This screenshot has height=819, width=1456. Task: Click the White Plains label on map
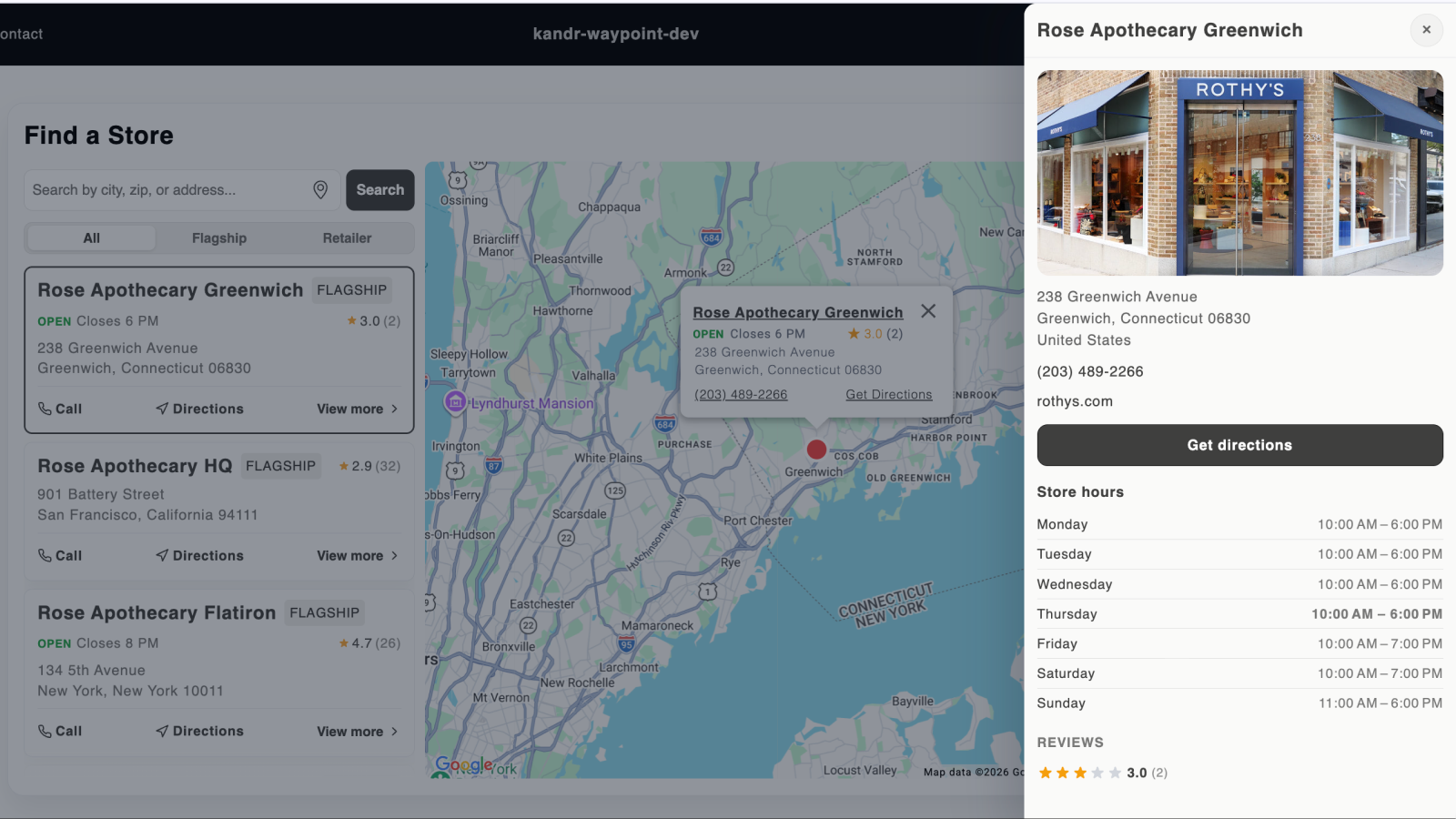tap(608, 458)
